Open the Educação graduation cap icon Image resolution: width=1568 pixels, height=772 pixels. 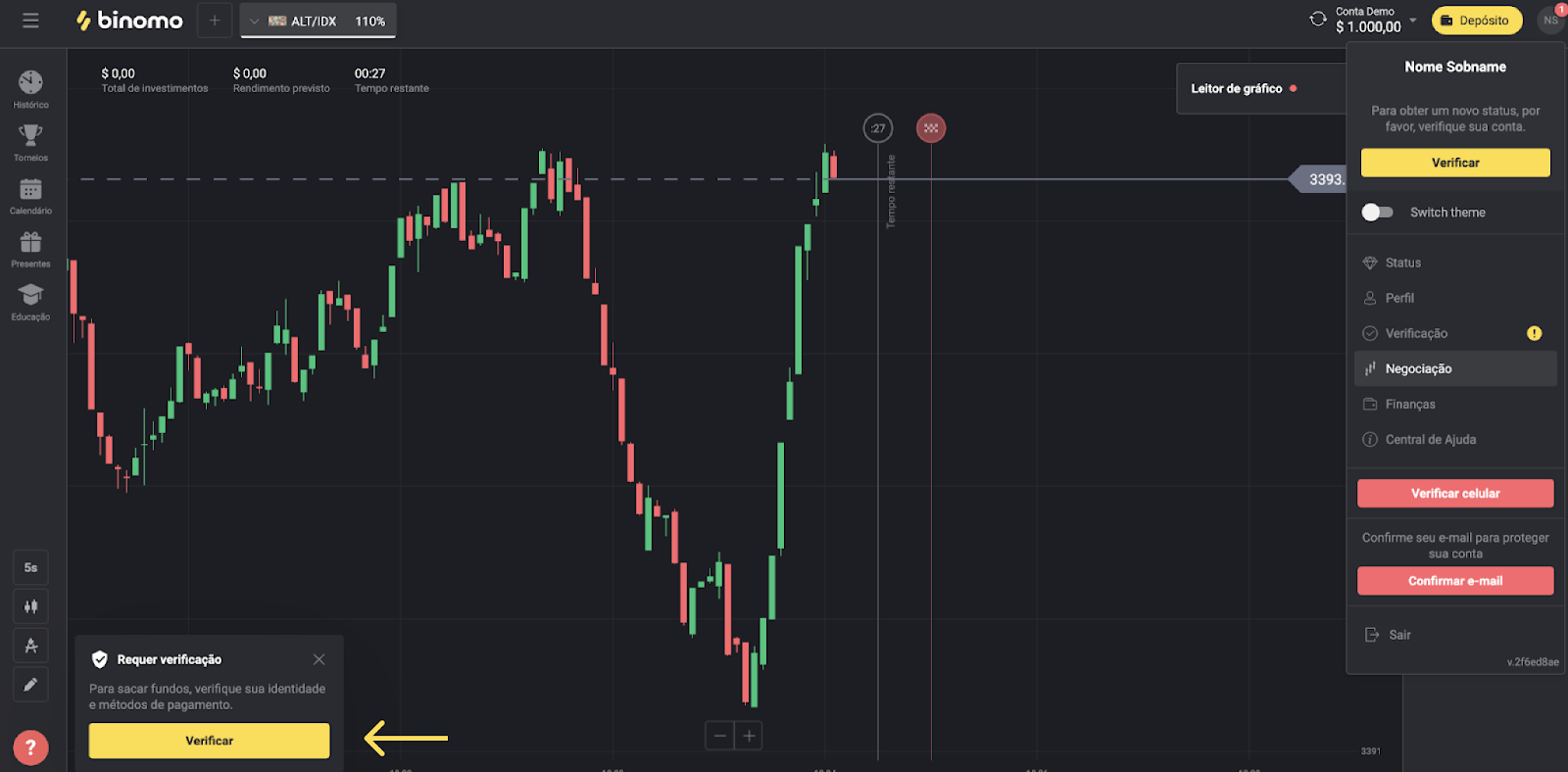pos(30,296)
